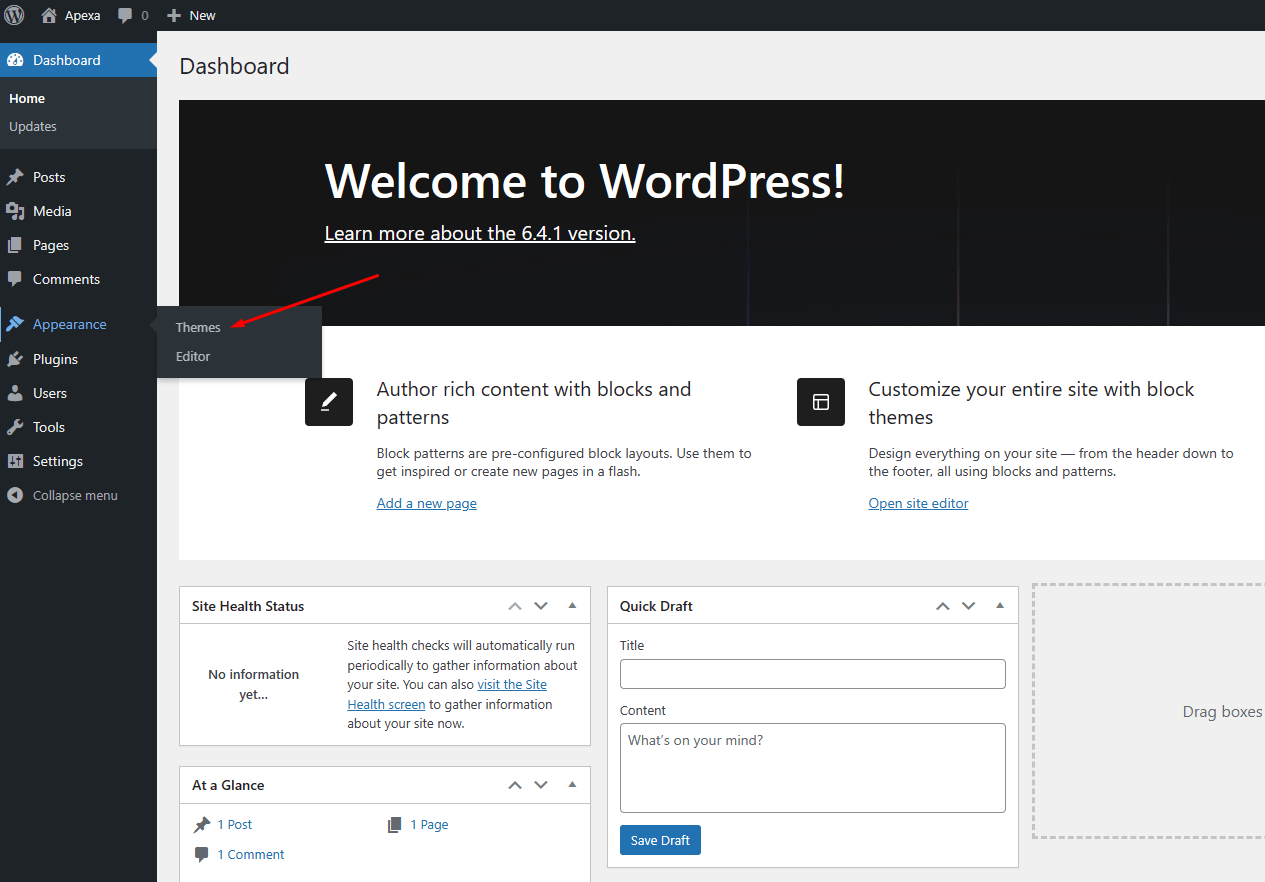Click the WordPress logo icon
This screenshot has width=1265, height=882.
pyautogui.click(x=14, y=15)
